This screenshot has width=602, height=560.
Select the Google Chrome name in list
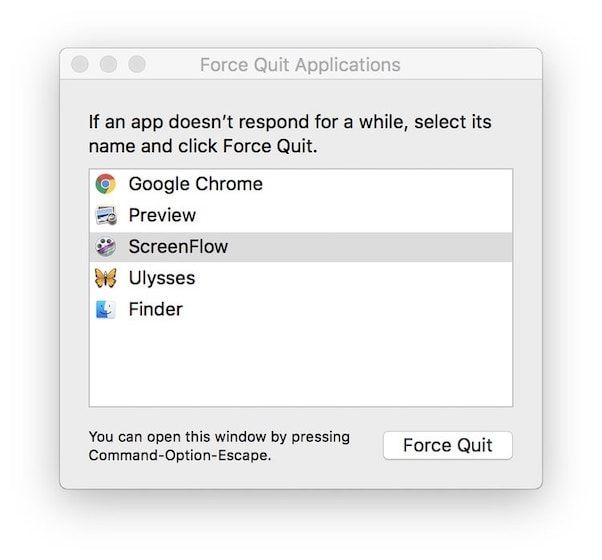click(x=195, y=184)
